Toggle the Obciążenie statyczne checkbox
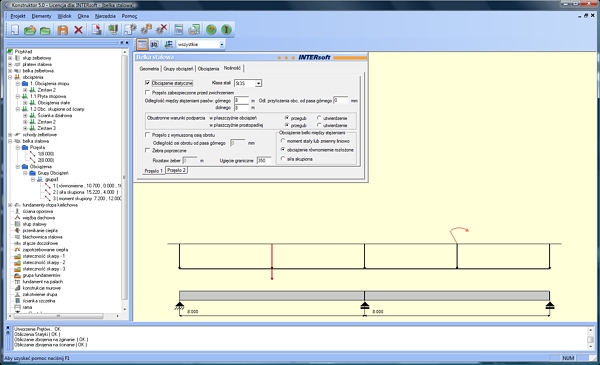This screenshot has width=600, height=365. [x=147, y=83]
